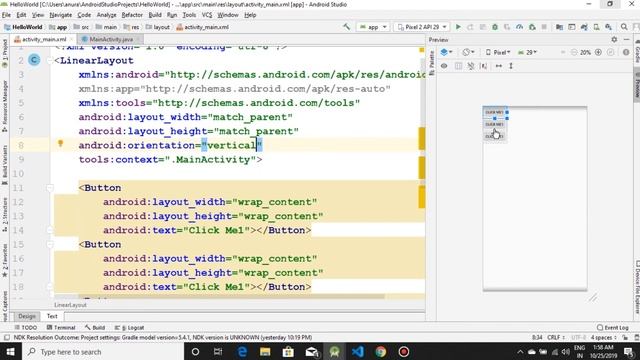
Task: Open the Refactor menu
Action: (132, 15)
